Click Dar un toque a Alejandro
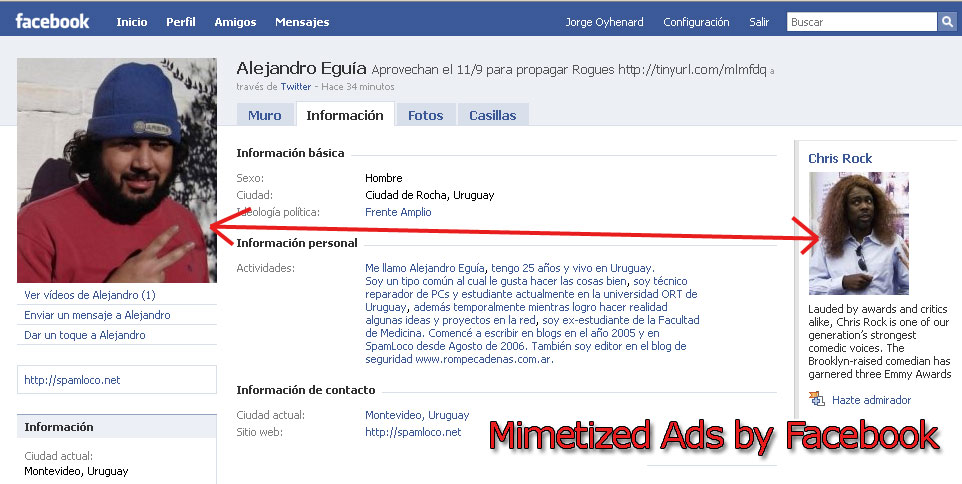This screenshot has height=484, width=962. 85,335
